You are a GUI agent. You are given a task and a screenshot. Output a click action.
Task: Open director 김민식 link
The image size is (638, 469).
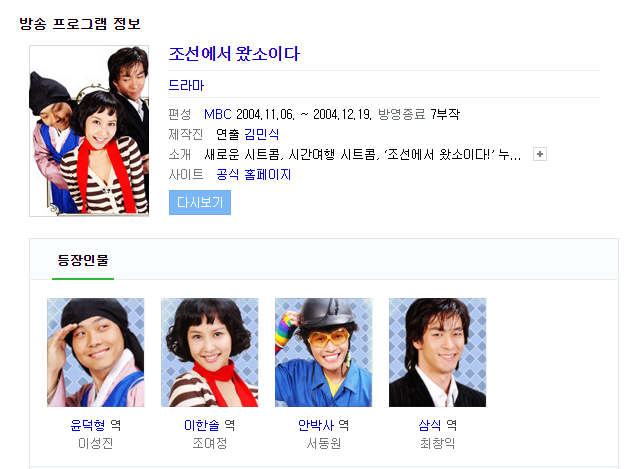[261, 134]
